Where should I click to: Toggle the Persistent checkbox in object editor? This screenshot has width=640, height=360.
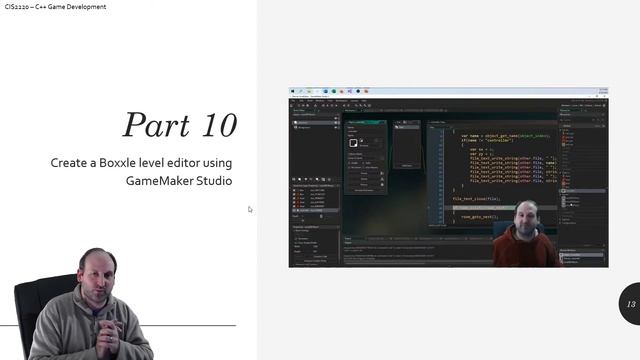tap(349, 167)
